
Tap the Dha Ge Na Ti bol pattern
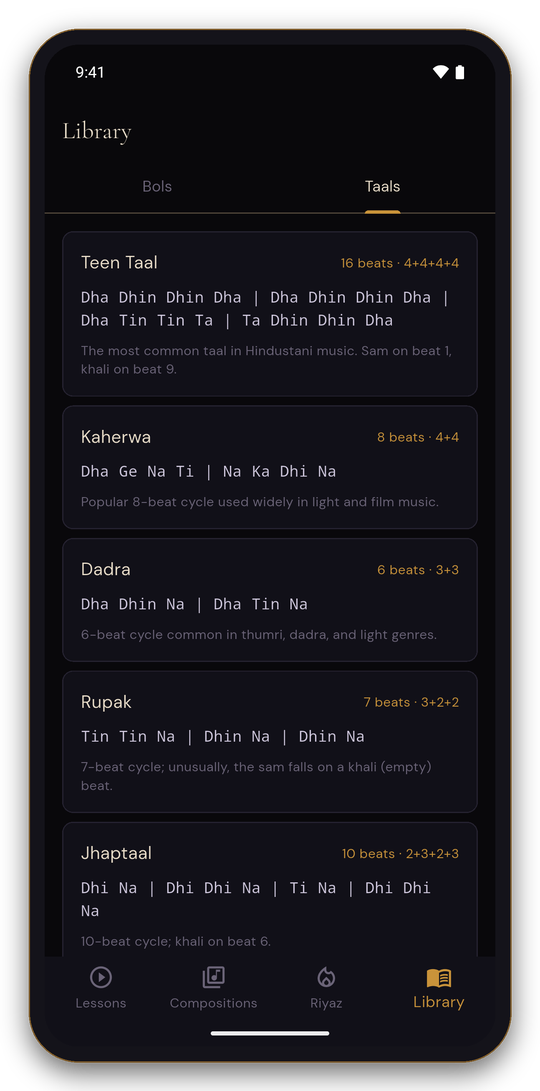[209, 471]
